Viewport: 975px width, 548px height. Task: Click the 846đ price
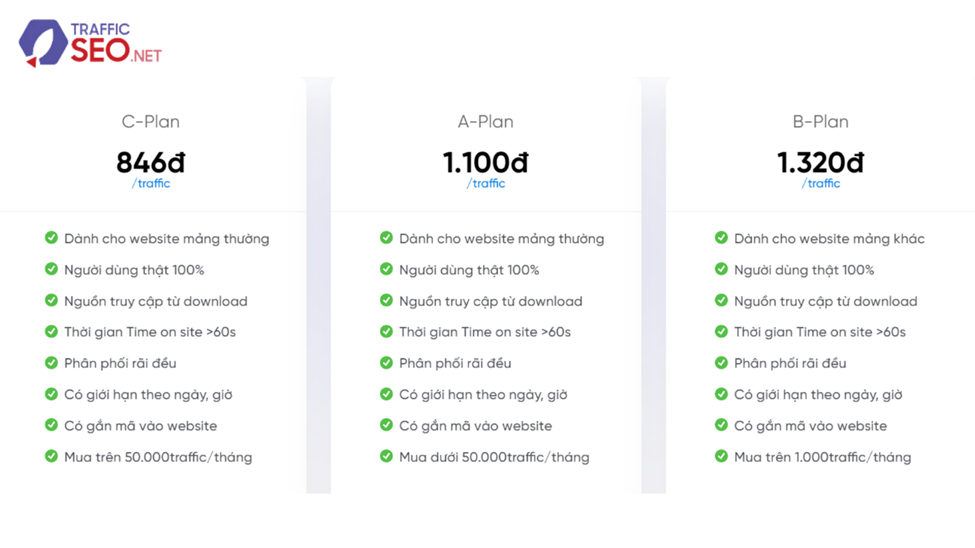[150, 162]
